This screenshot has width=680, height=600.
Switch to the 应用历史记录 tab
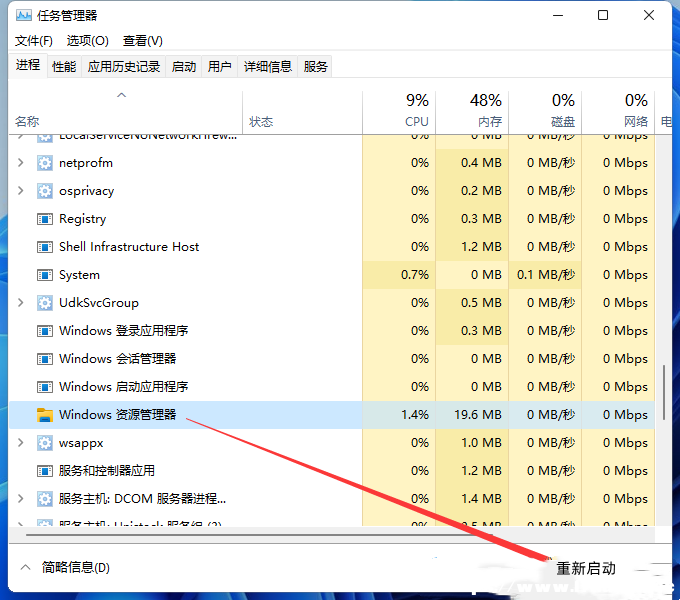124,67
